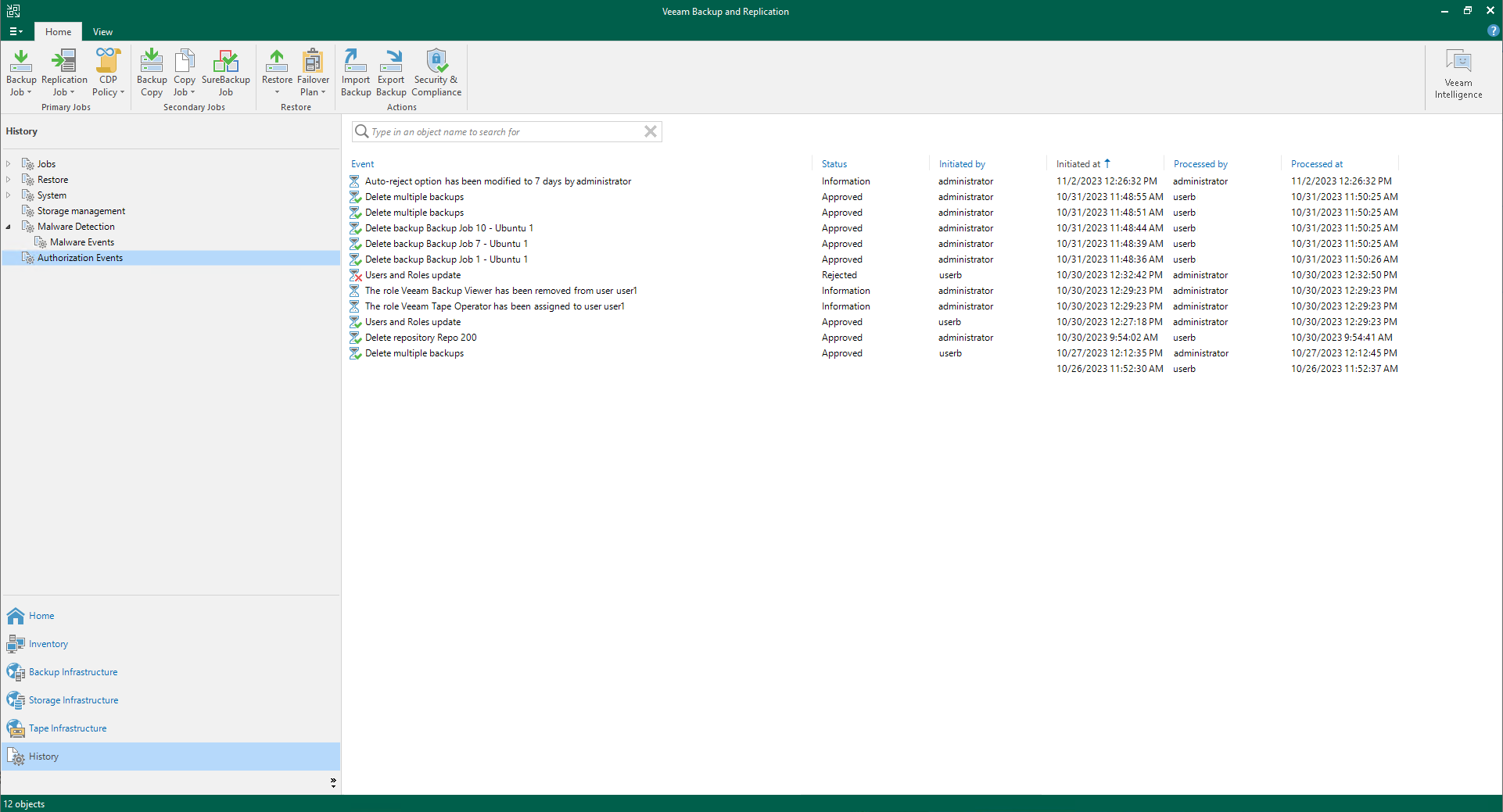Image resolution: width=1503 pixels, height=812 pixels.
Task: Open Tape Infrastructure view
Action: tap(170, 728)
